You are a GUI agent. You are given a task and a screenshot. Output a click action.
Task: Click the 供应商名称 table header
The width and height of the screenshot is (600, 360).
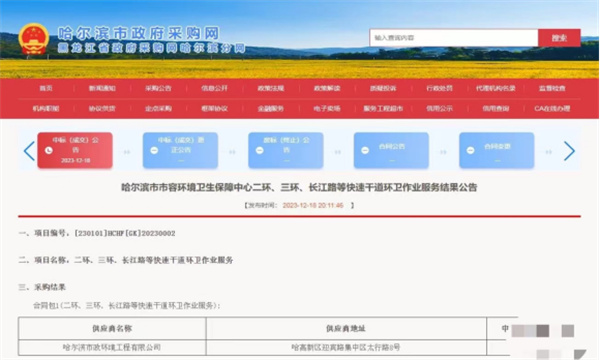[x=112, y=329]
